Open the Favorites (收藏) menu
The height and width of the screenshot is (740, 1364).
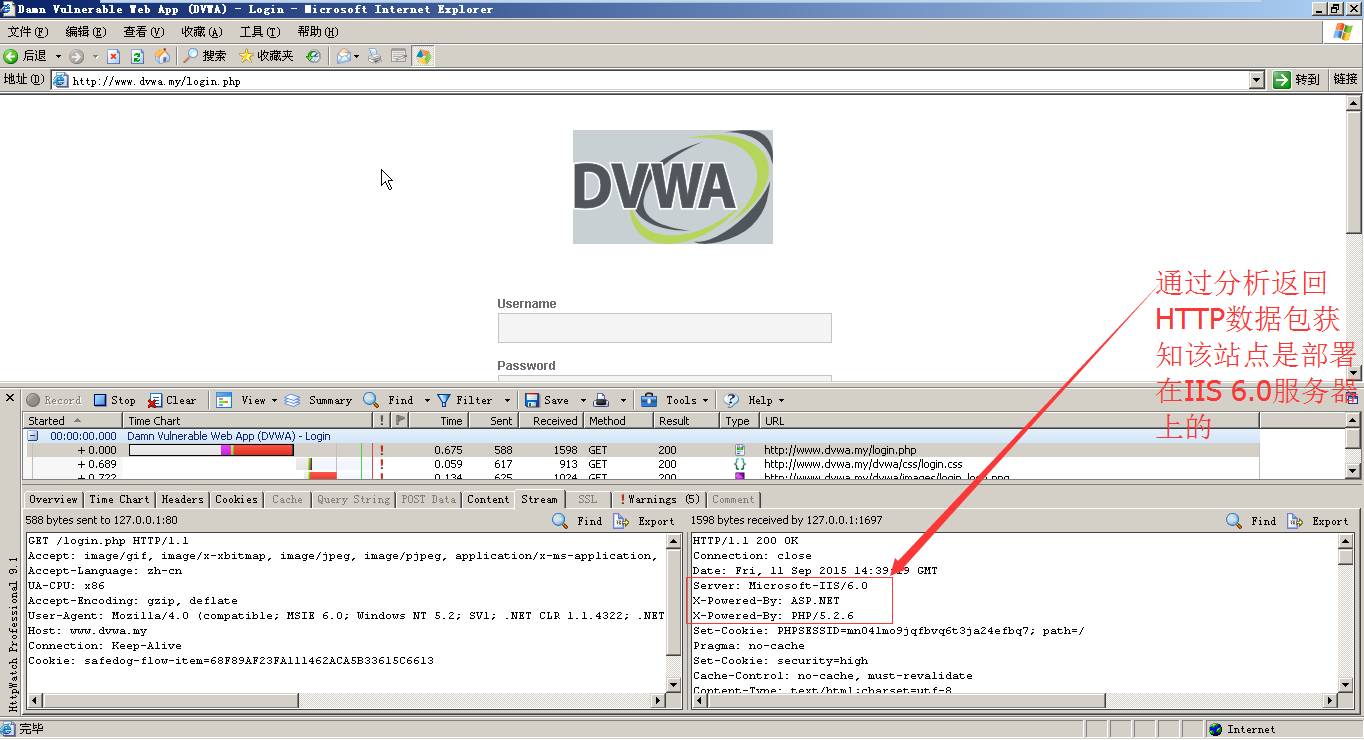point(201,32)
